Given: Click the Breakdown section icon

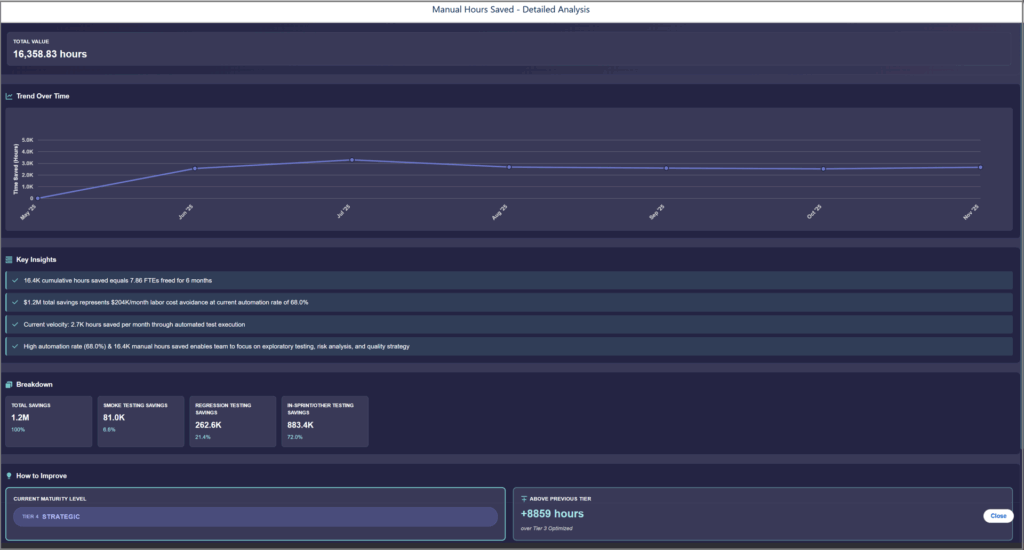Looking at the screenshot, I should pos(9,384).
